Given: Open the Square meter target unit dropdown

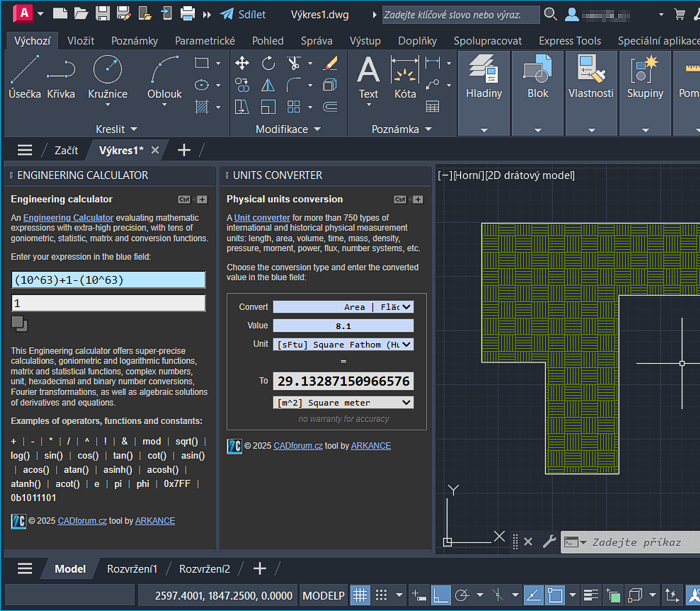Looking at the screenshot, I should click(x=343, y=403).
